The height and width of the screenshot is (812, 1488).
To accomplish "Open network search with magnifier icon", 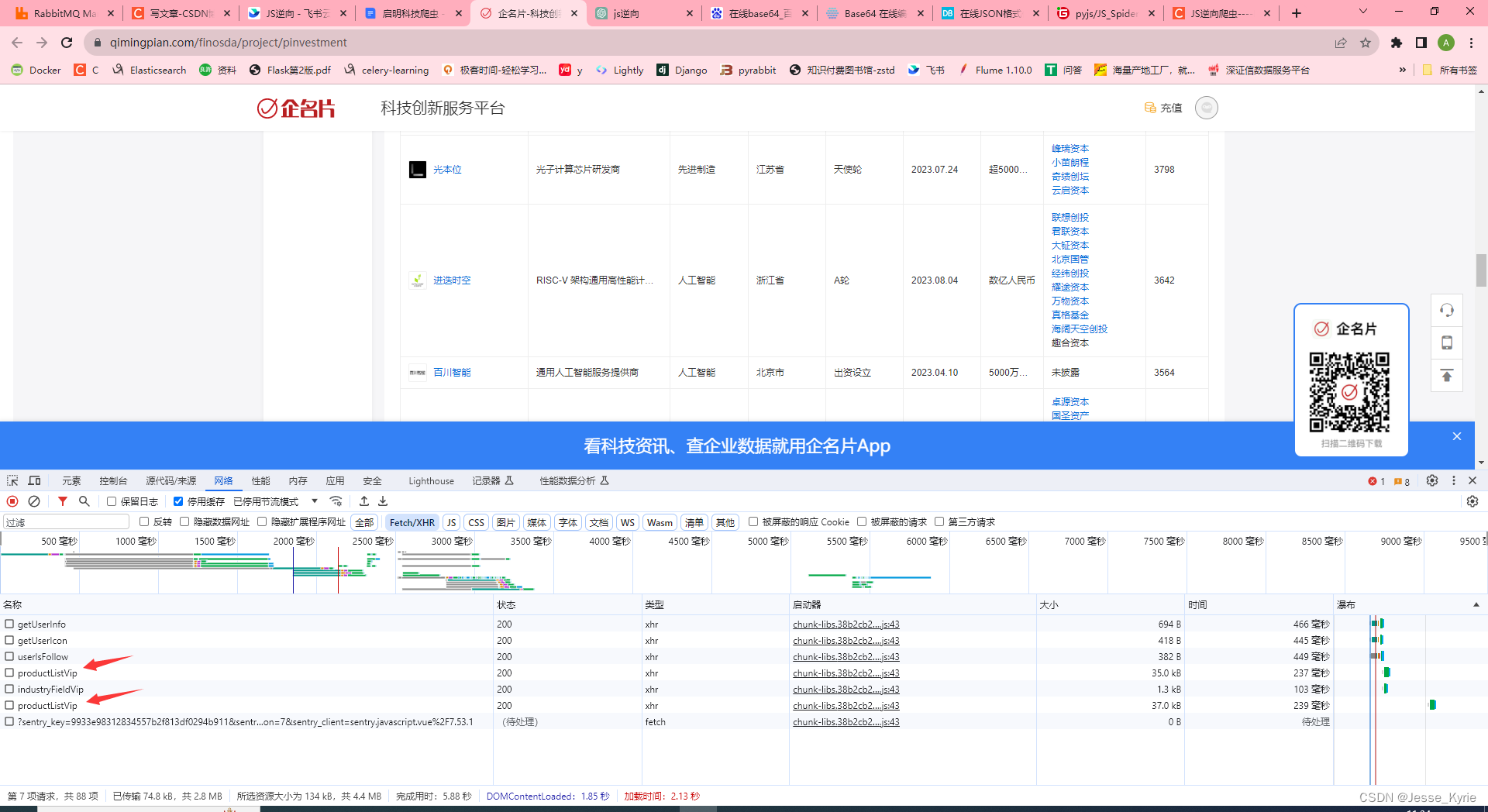I will click(84, 501).
